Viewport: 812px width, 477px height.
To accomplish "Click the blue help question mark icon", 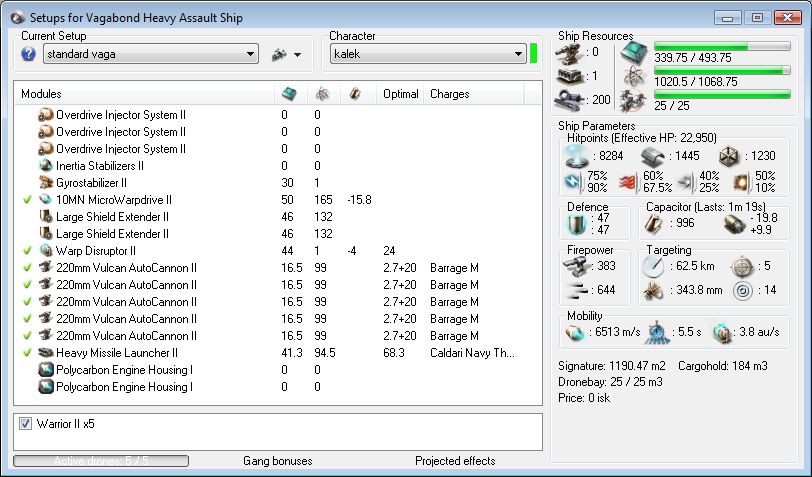I will pyautogui.click(x=28, y=54).
